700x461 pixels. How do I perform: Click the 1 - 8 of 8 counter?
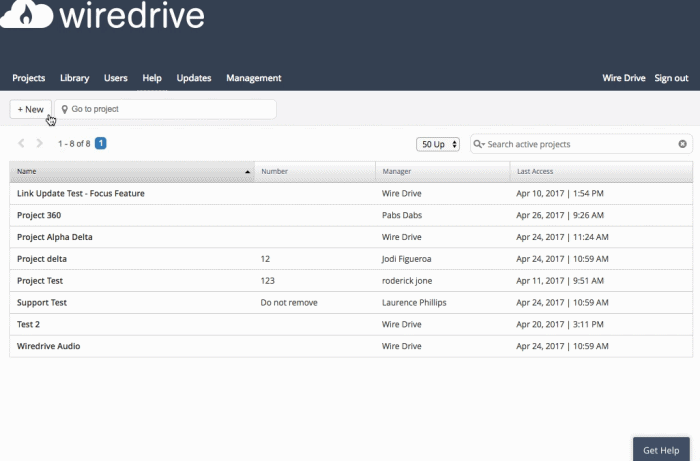pyautogui.click(x=74, y=144)
